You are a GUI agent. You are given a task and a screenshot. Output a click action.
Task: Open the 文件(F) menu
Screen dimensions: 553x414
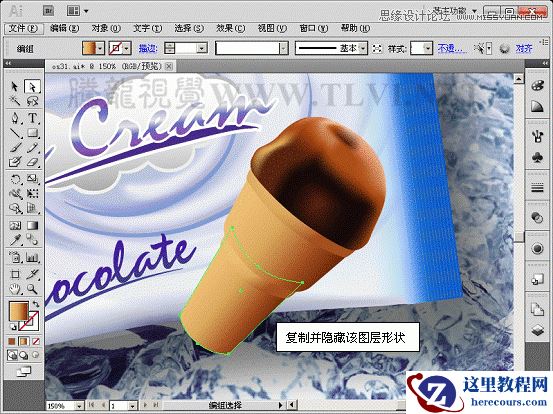23,28
